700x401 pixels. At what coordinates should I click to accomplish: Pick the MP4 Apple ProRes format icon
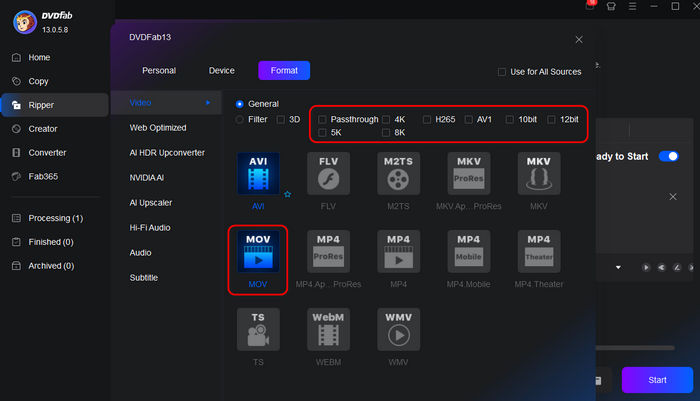[328, 251]
